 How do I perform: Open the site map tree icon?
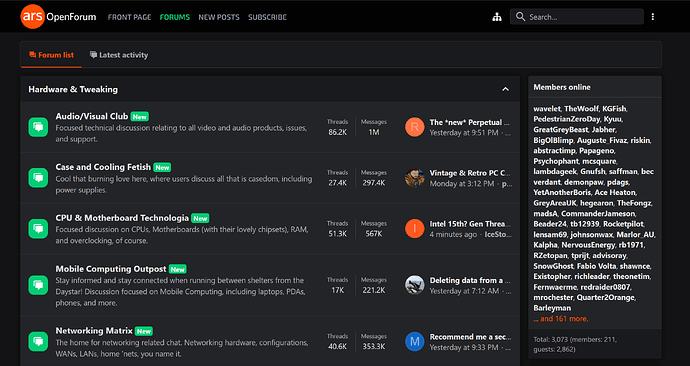(497, 17)
